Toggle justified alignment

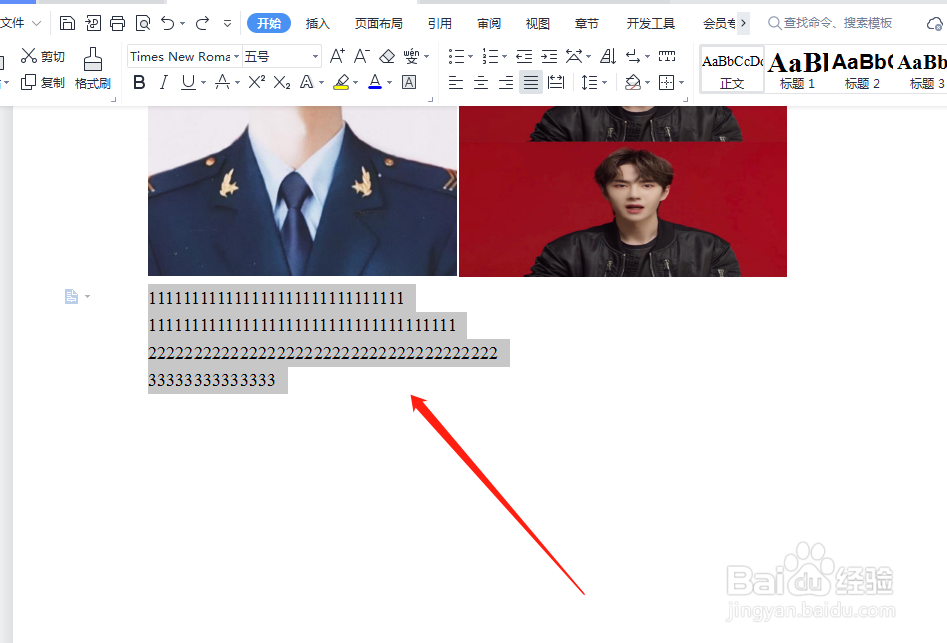(531, 82)
